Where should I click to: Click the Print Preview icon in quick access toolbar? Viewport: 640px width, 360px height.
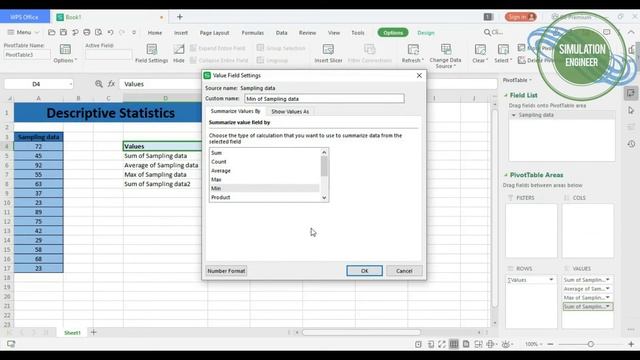click(x=98, y=32)
